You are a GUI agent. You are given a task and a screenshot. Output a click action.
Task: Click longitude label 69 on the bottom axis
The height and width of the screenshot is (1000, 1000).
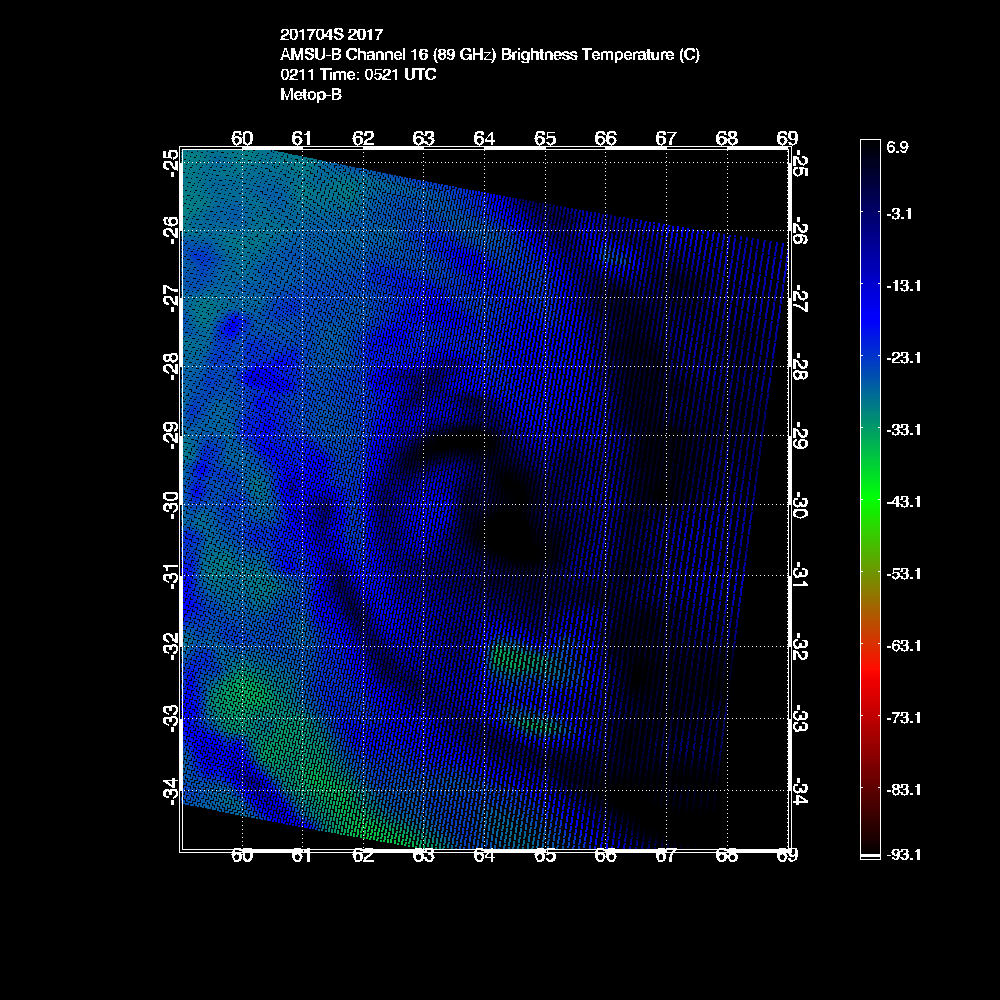tap(788, 856)
